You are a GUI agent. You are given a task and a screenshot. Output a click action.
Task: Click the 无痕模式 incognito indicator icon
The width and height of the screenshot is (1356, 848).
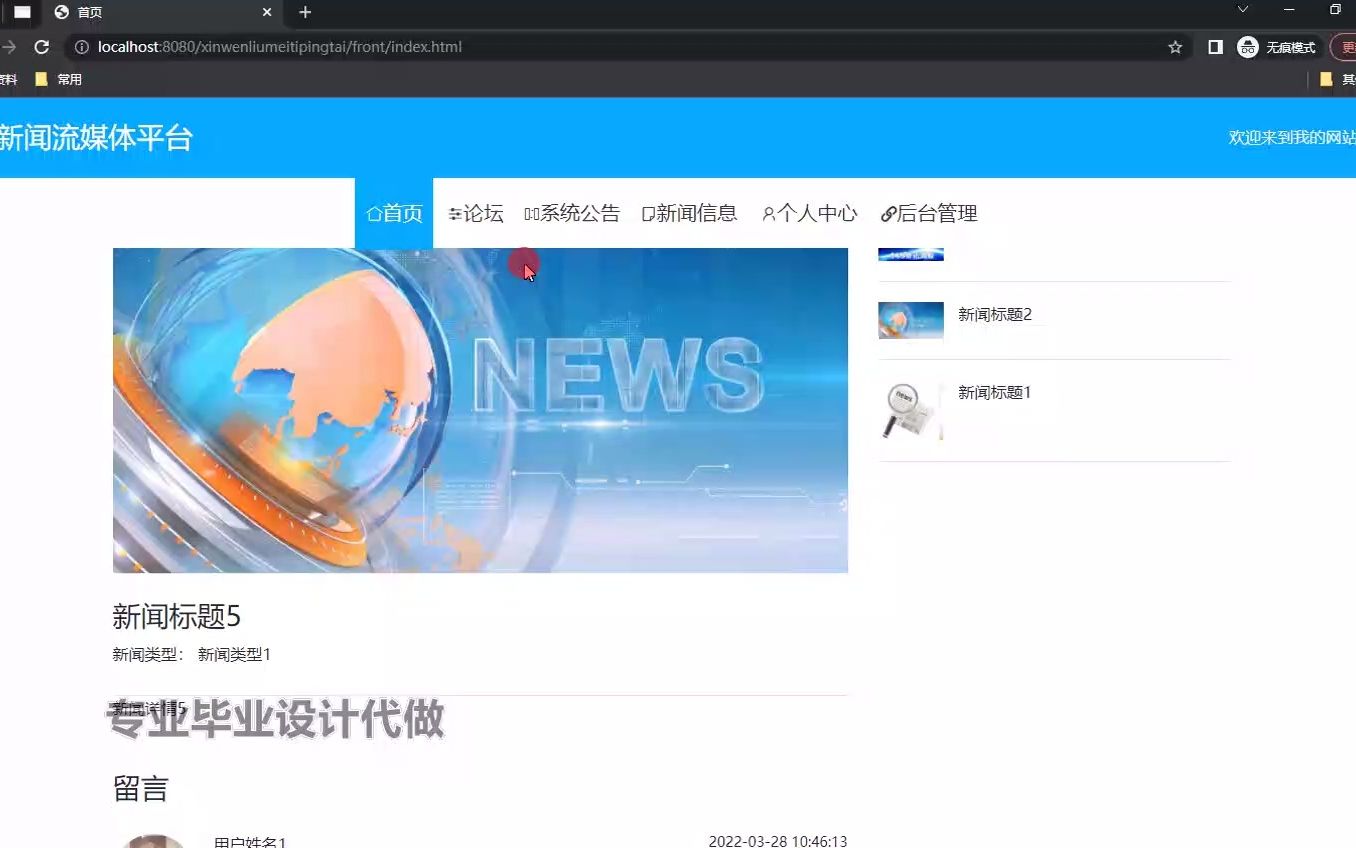1247,46
